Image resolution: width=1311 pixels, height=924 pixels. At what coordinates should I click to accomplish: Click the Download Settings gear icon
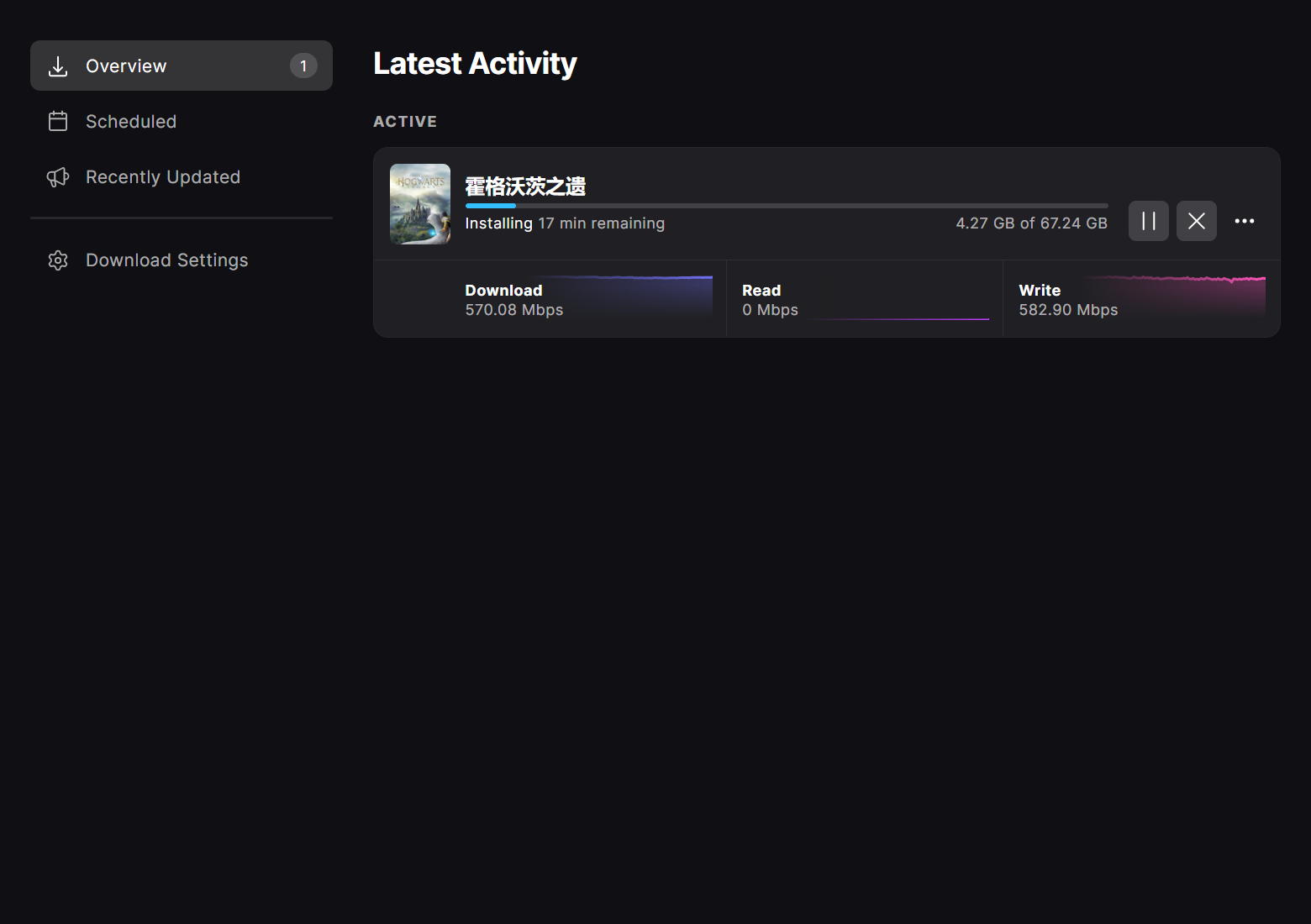[x=58, y=260]
